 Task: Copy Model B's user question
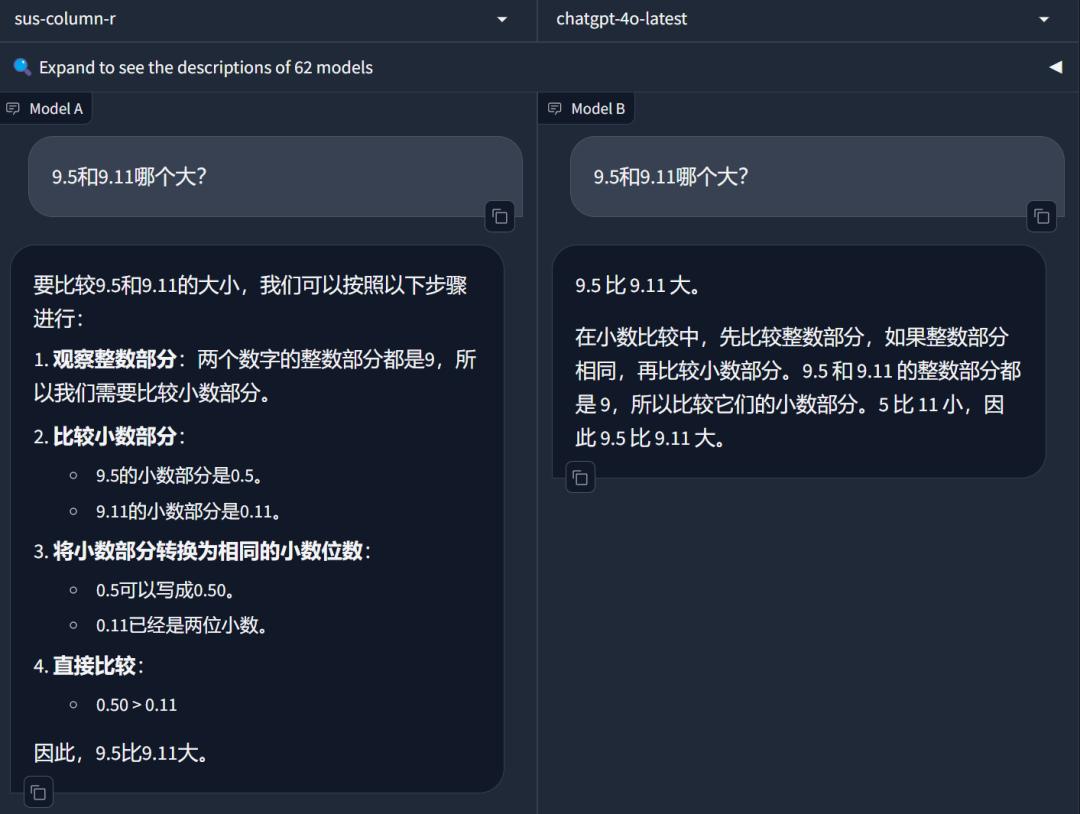[1041, 216]
